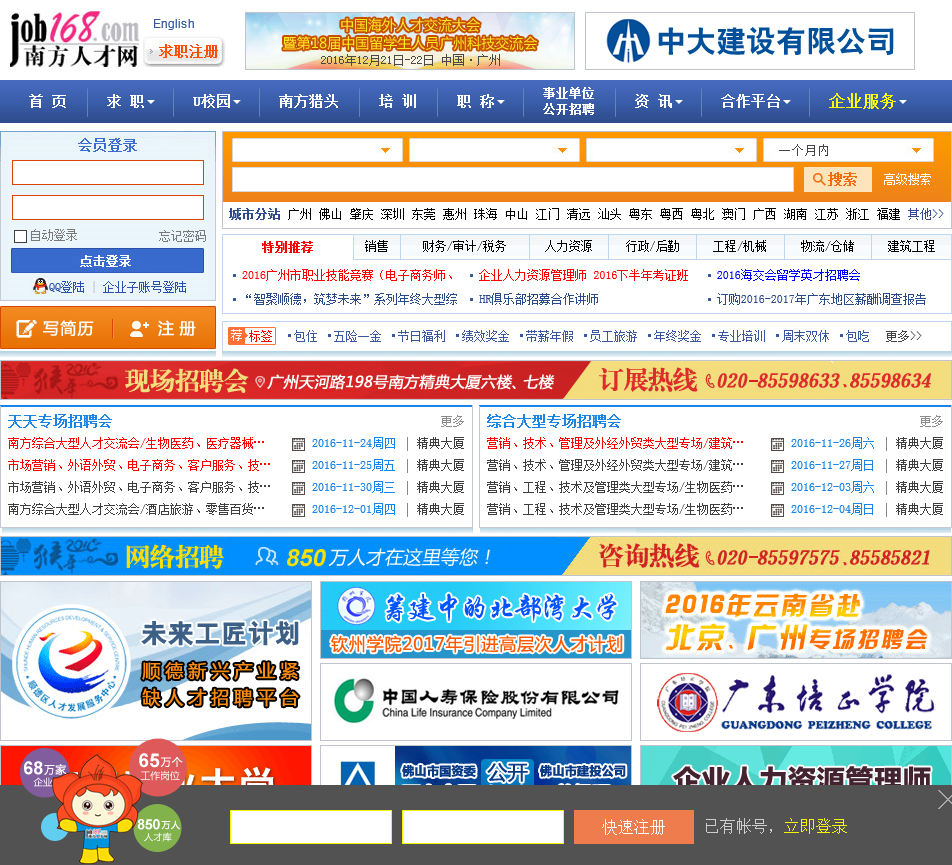The height and width of the screenshot is (865, 952).
Task: Click calendar icon beside 2016-11-30周三
Action: point(298,488)
